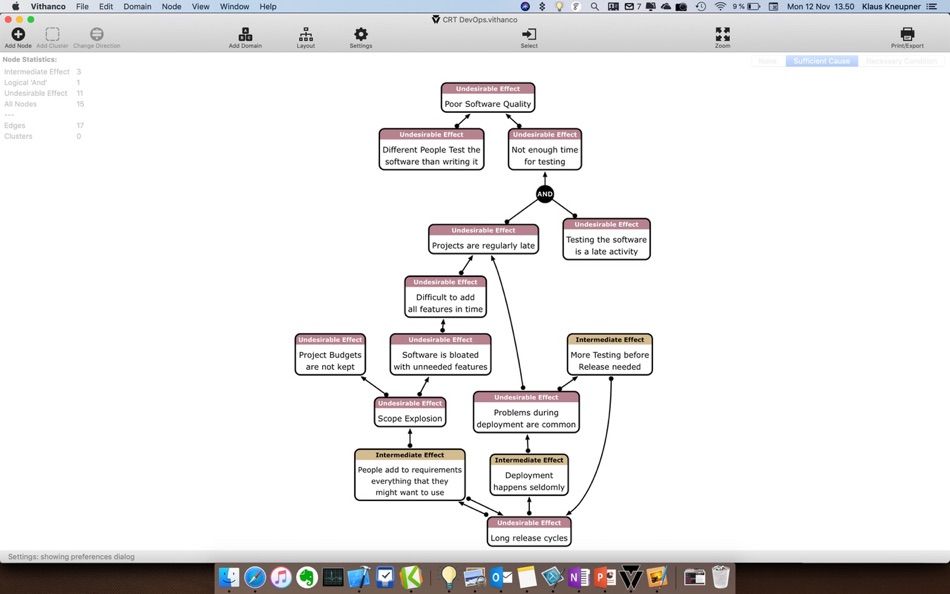
Task: Select the 'Necessary Condition' edge mode
Action: 901,61
